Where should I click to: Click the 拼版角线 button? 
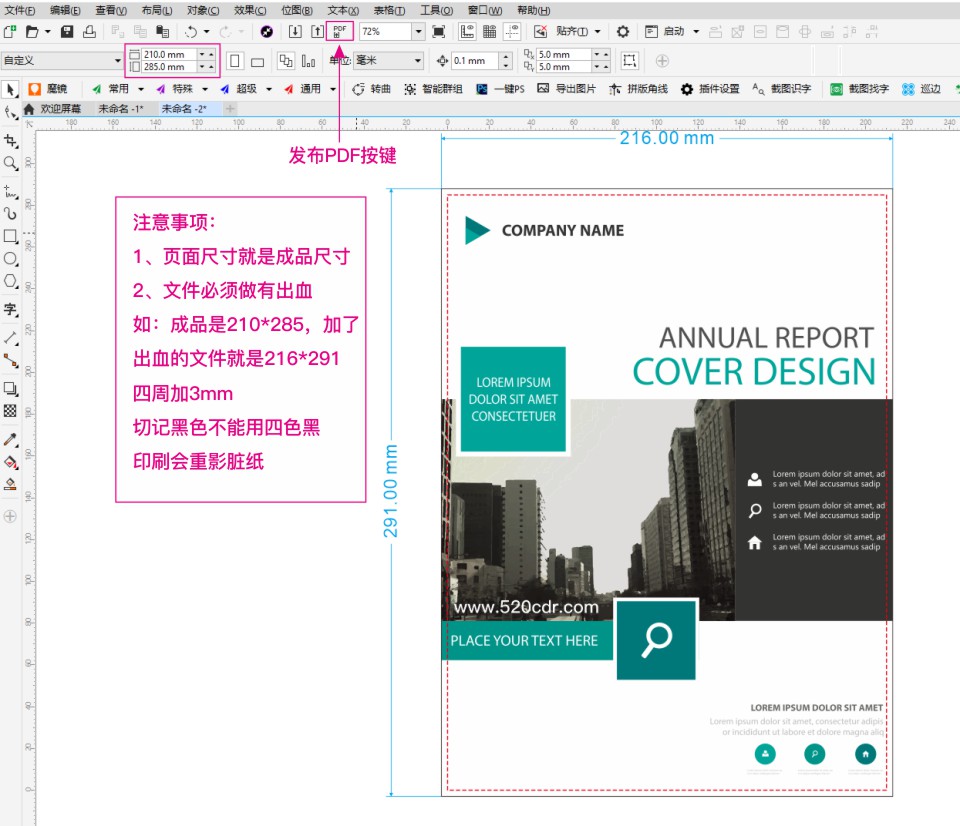639,89
